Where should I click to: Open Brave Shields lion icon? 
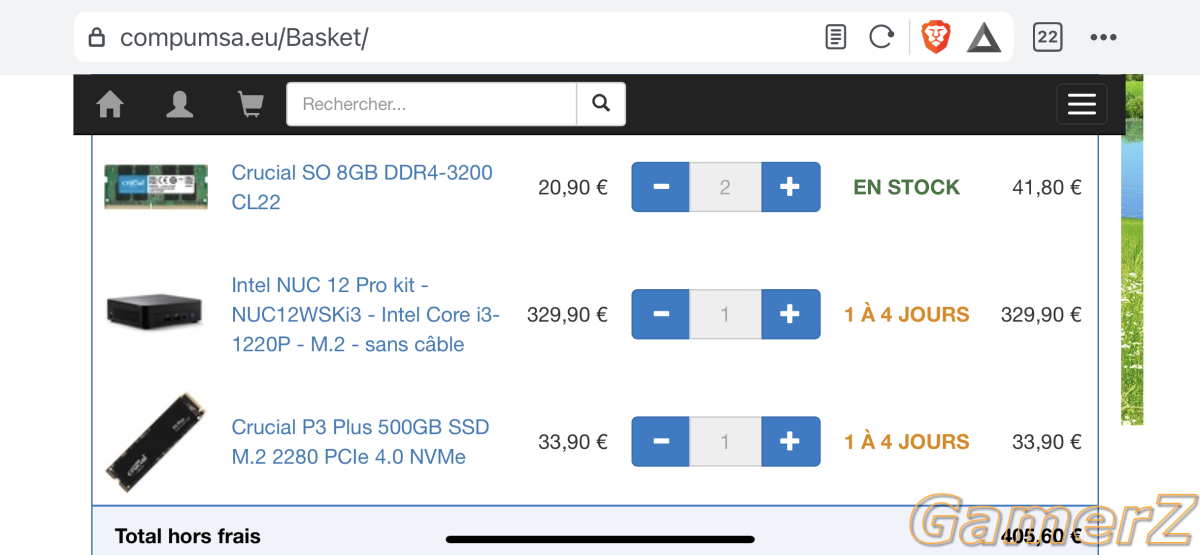pyautogui.click(x=936, y=38)
